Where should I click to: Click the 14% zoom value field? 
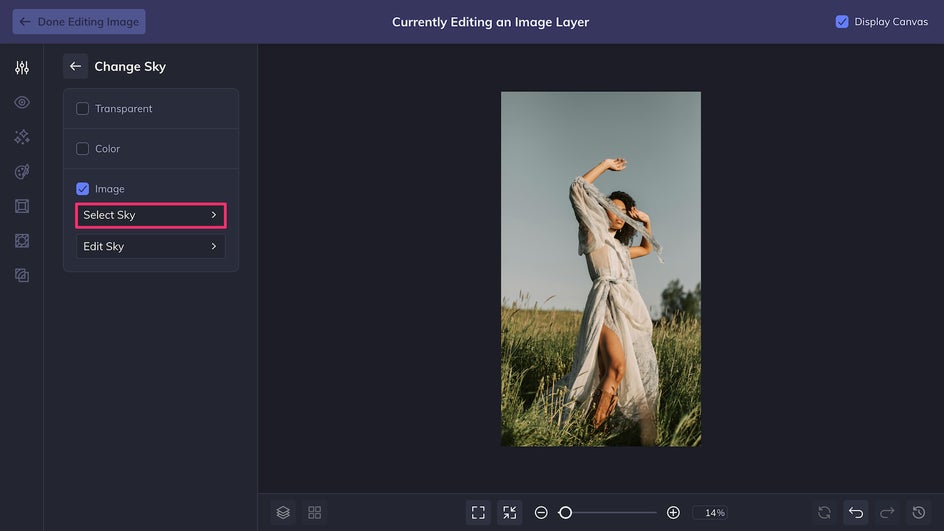pos(710,512)
